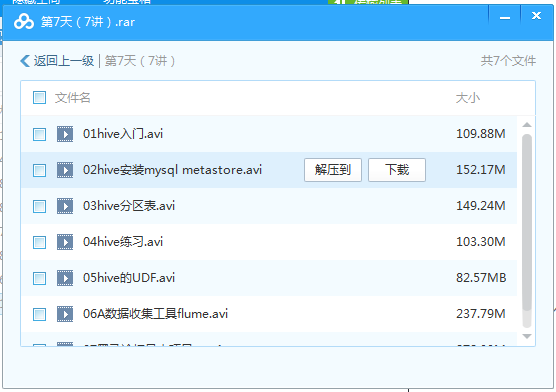Toggle the select-all checkbox beside 文件名
The height and width of the screenshot is (392, 556).
pyautogui.click(x=39, y=98)
